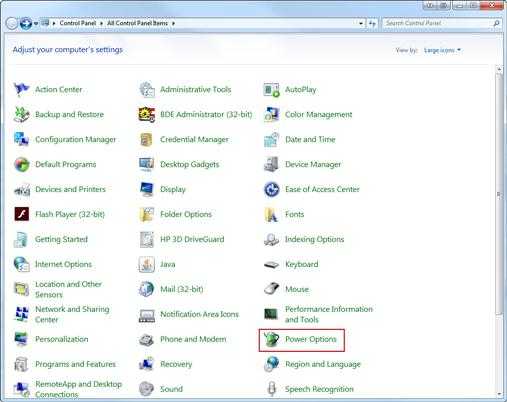
Task: Open the Flash Player icon
Action: (x=22, y=214)
